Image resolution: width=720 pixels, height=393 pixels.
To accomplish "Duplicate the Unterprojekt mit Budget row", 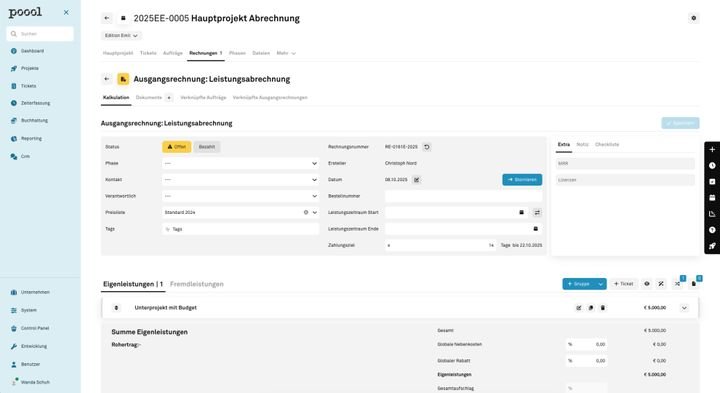I will click(x=591, y=308).
